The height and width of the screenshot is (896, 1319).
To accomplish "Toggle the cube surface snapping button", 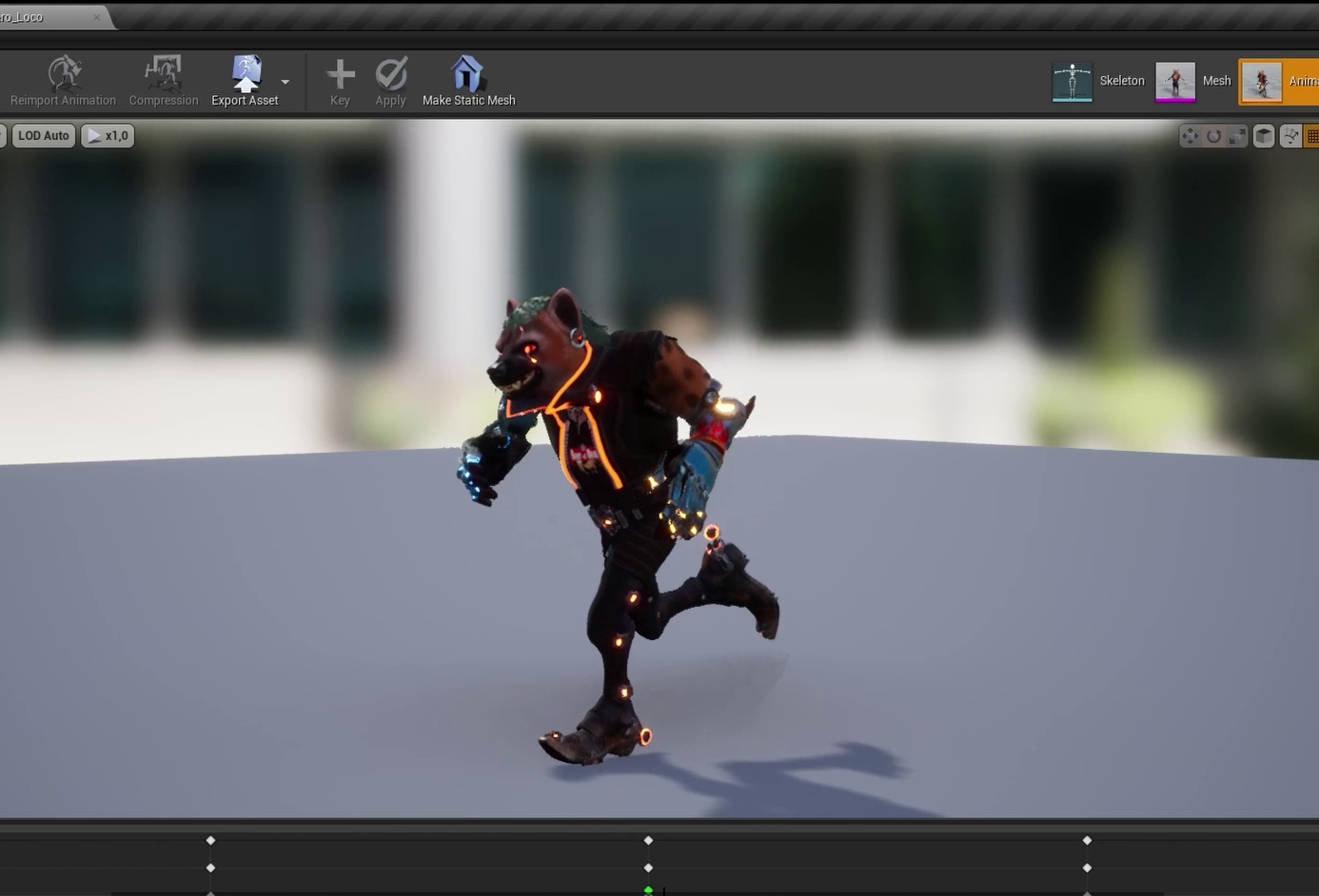I will point(1263,136).
